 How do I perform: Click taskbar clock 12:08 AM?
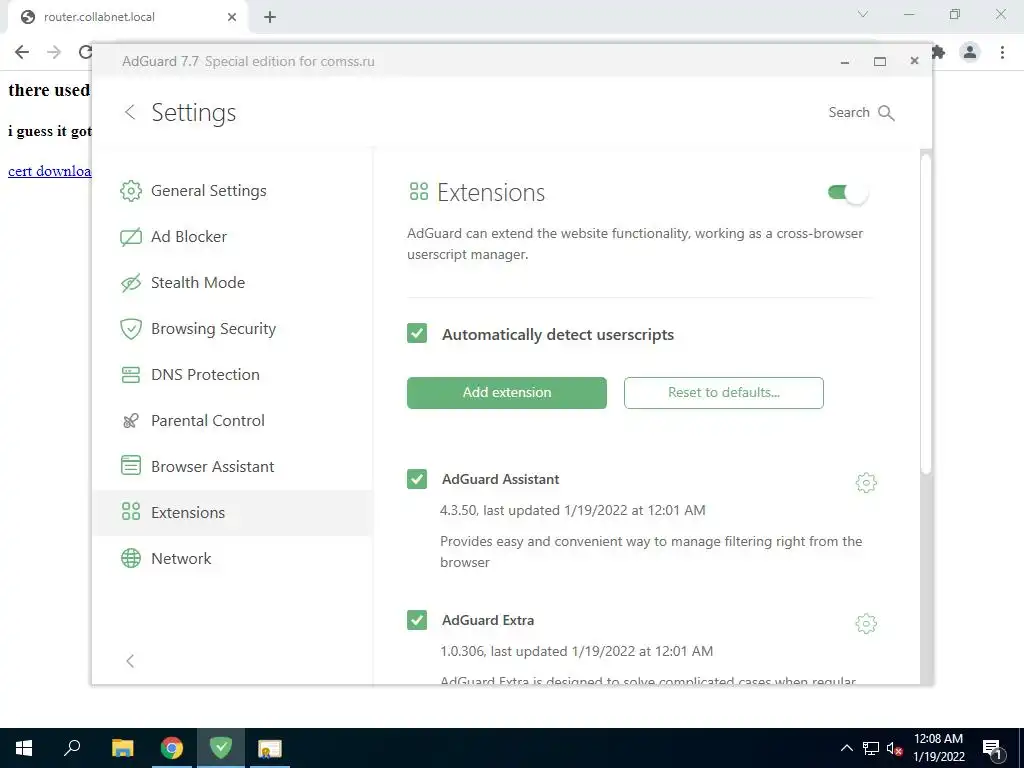938,739
